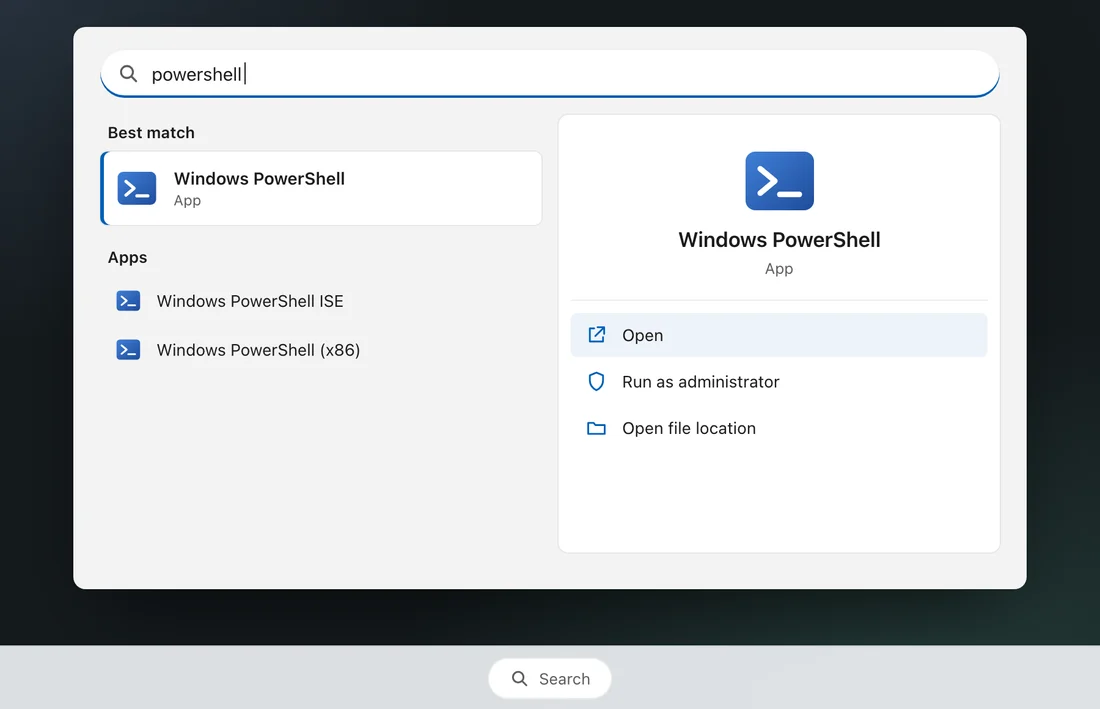Choose Run as administrator
The width and height of the screenshot is (1100, 709).
click(779, 381)
